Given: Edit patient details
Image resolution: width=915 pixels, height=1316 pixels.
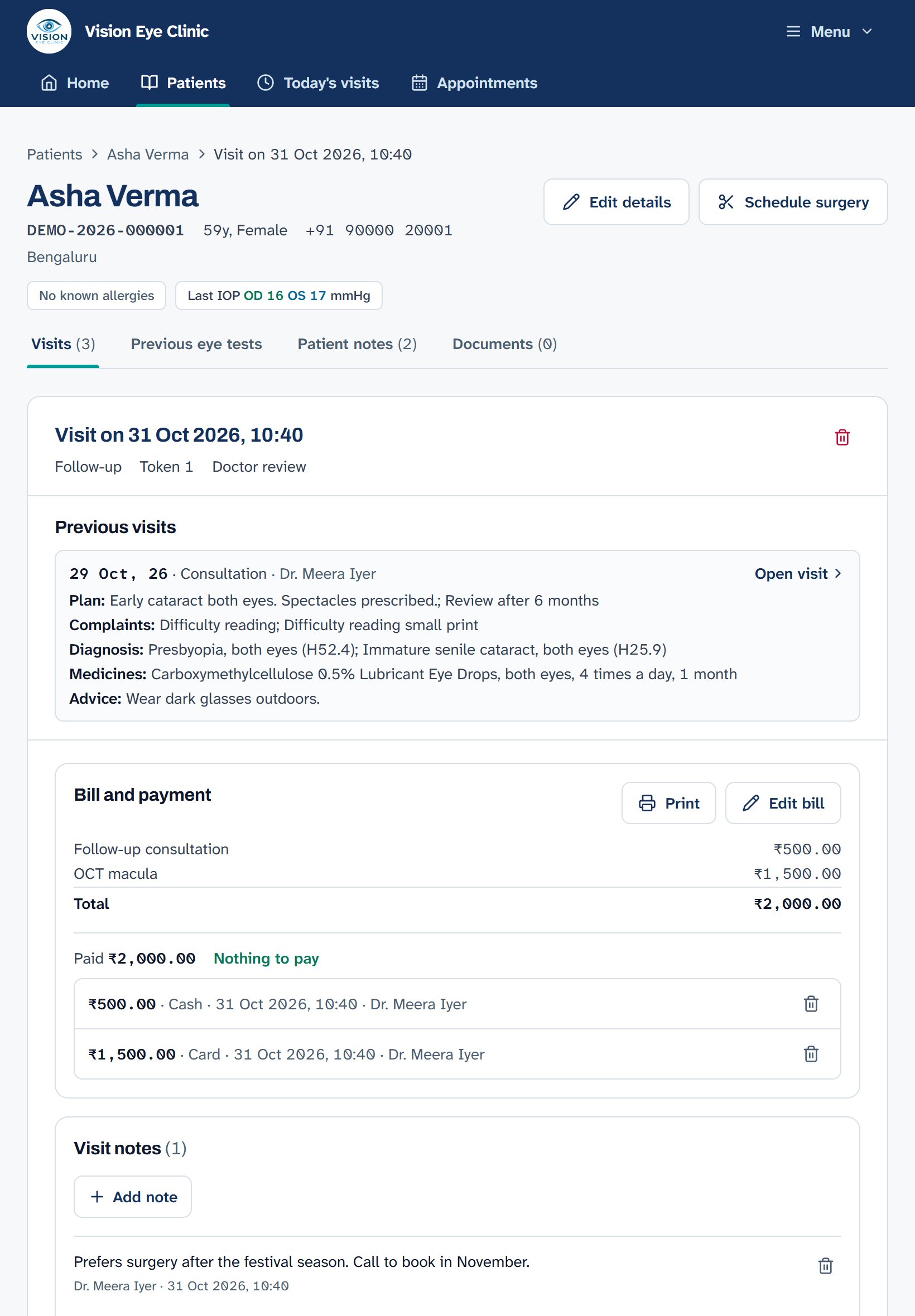Looking at the screenshot, I should tap(617, 202).
